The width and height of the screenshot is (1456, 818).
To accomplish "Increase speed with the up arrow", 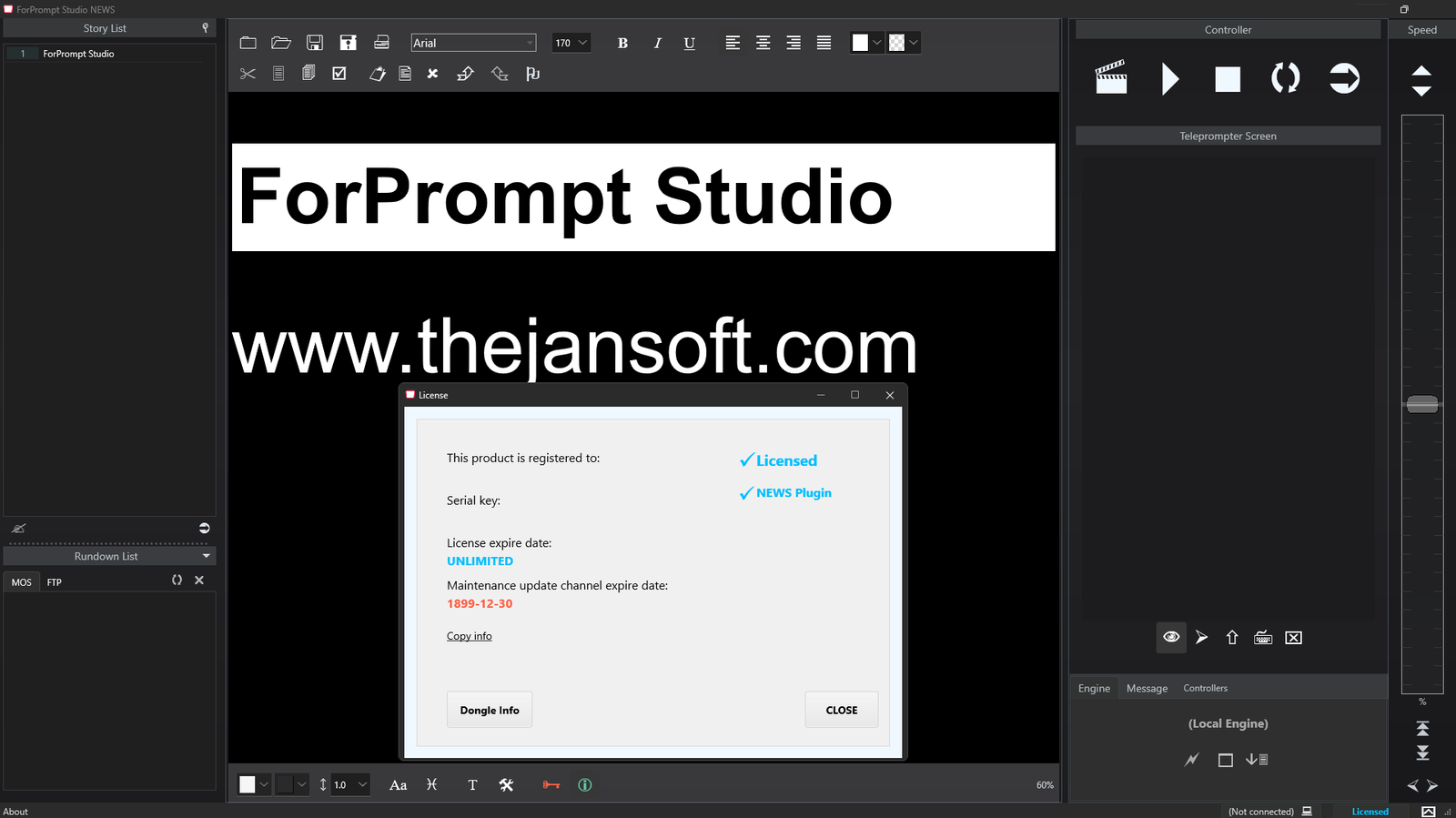I will point(1421,71).
